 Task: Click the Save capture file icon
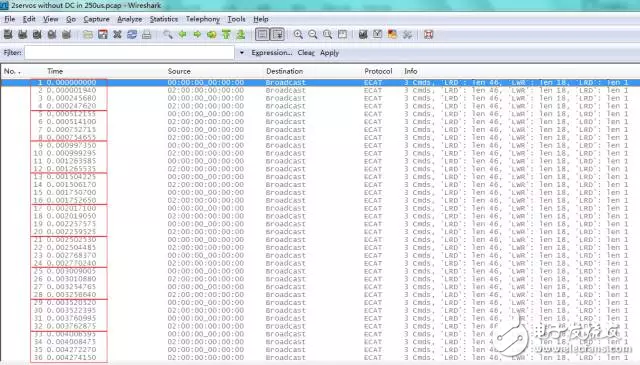coord(102,35)
